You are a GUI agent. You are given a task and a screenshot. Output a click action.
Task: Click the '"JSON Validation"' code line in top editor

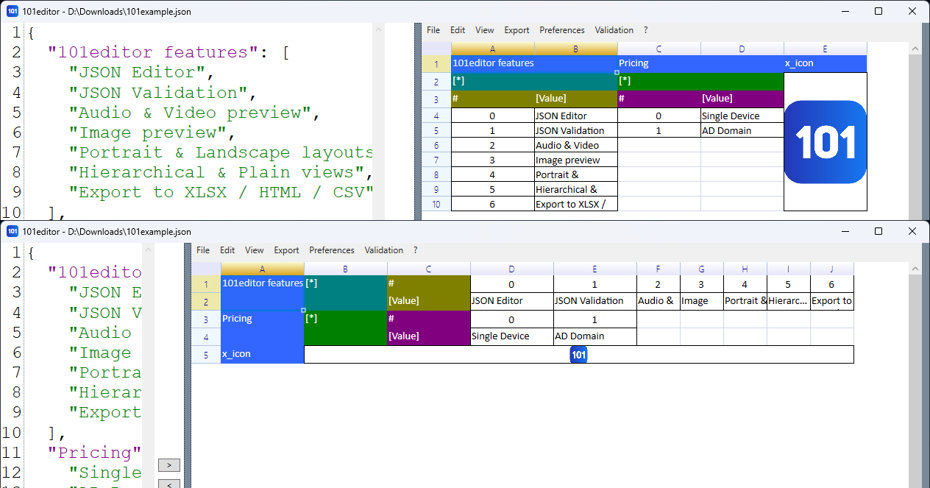(162, 93)
